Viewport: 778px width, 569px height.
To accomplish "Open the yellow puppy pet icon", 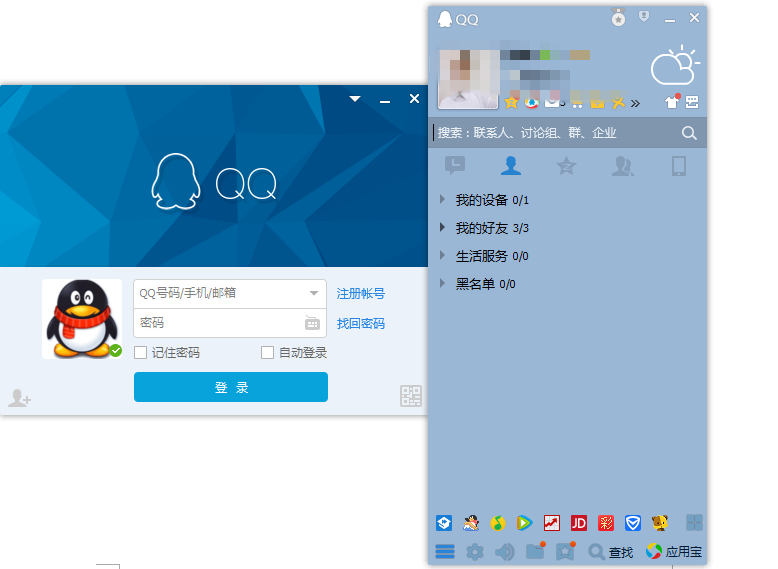I will pyautogui.click(x=660, y=522).
